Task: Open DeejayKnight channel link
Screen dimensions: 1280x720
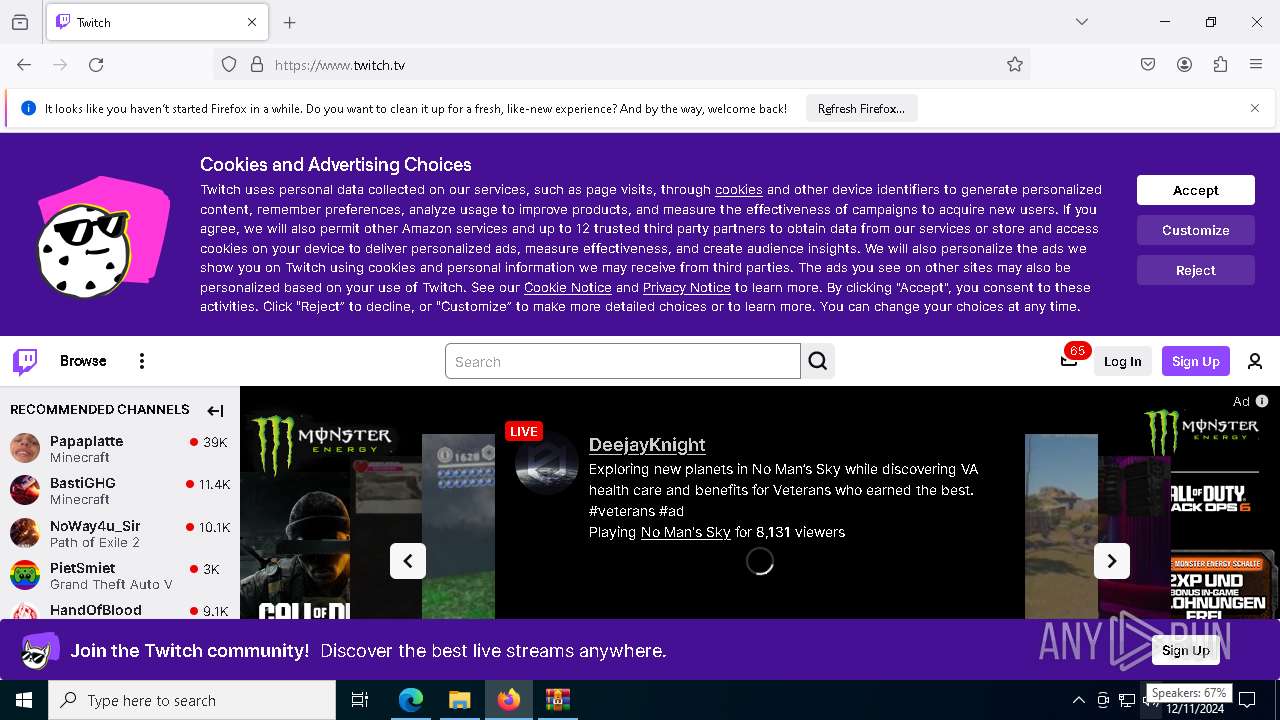Action: (x=647, y=445)
